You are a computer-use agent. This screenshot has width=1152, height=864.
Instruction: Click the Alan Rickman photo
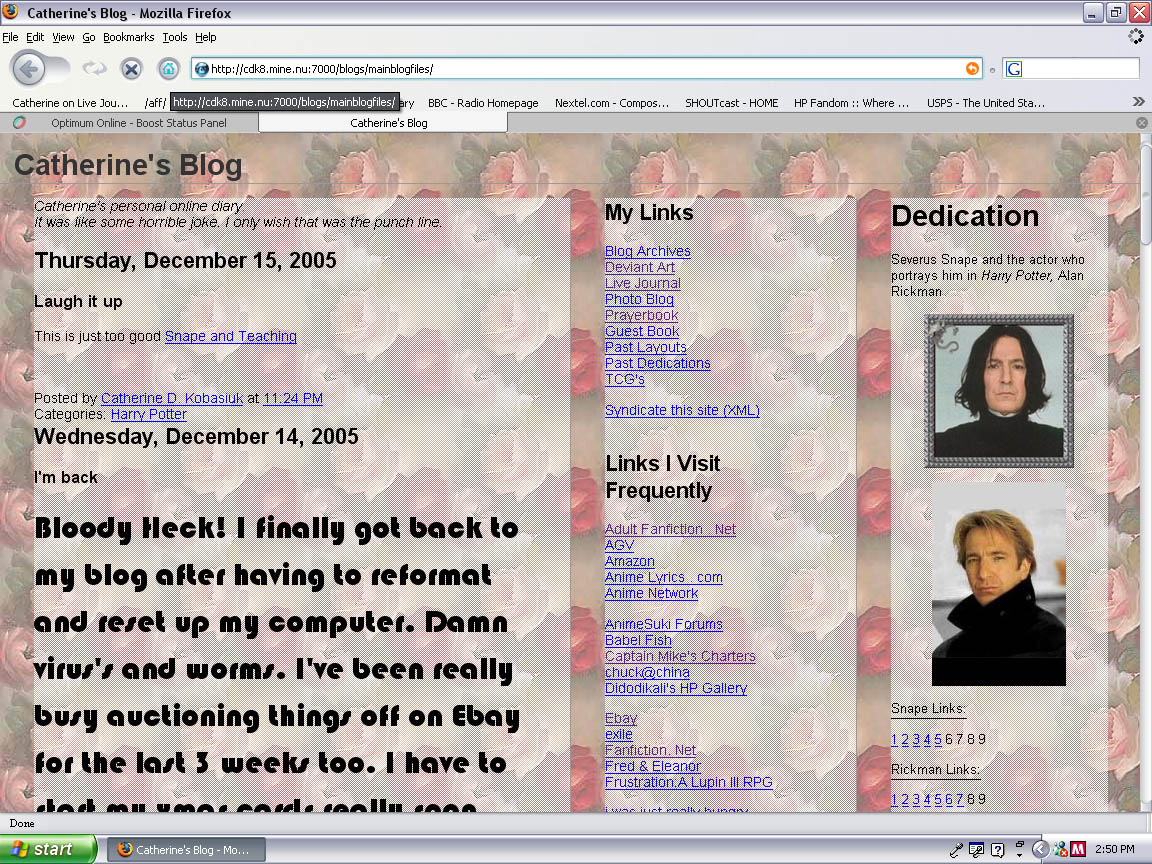click(x=998, y=584)
